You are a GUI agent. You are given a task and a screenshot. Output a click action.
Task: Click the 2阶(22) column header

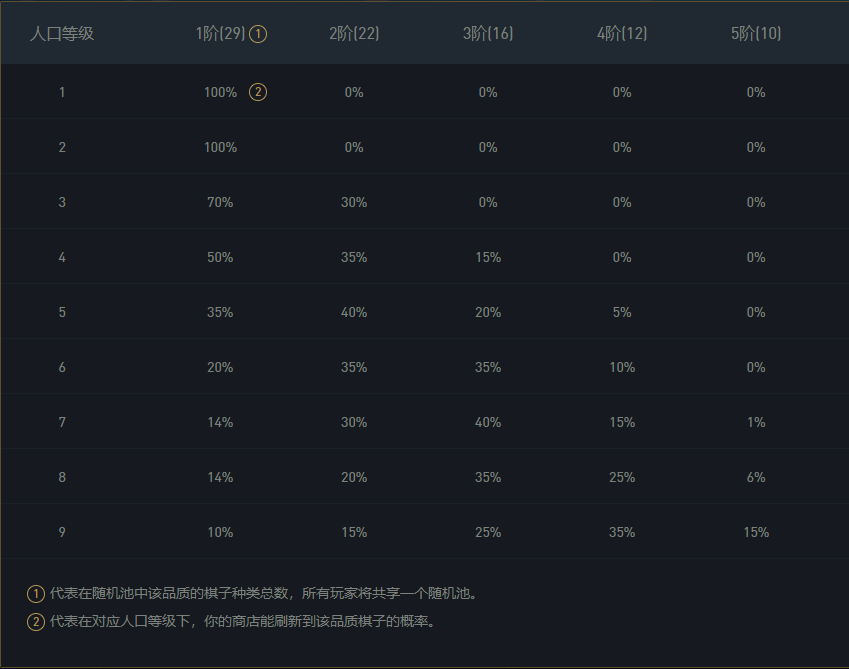(x=354, y=34)
